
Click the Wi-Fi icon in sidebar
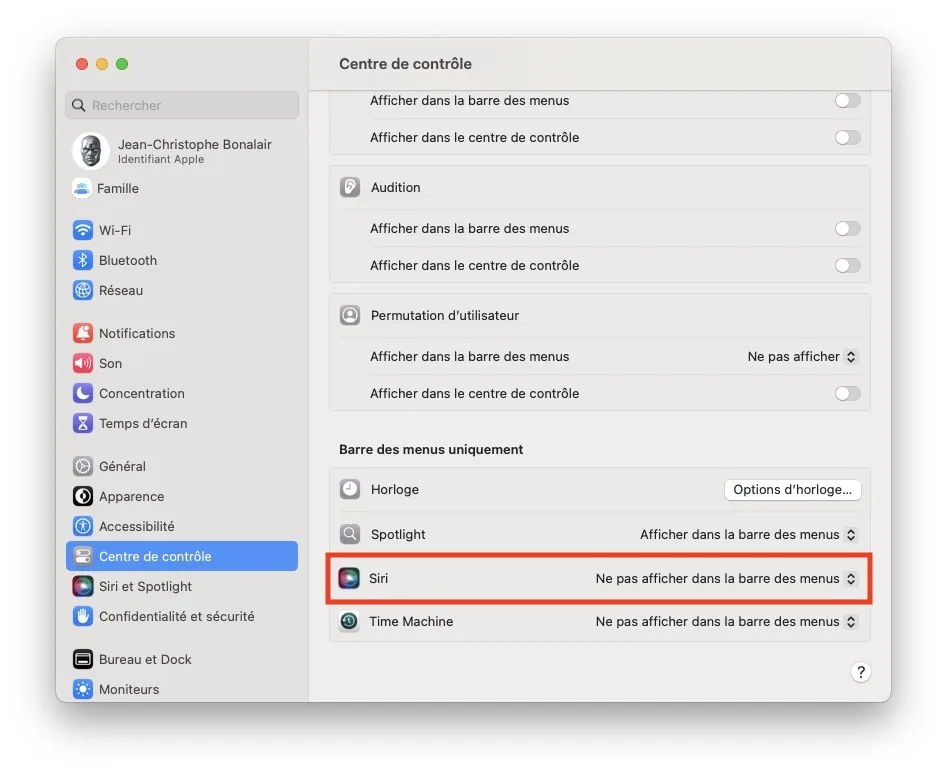83,230
